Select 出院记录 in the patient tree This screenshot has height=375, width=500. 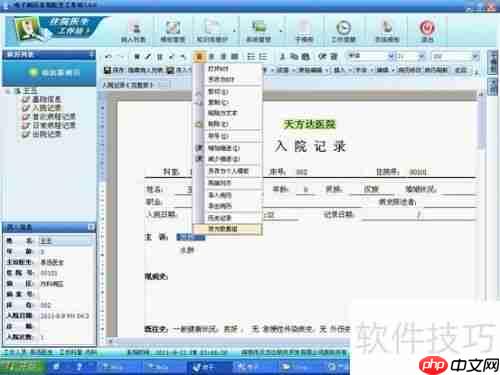[46, 134]
